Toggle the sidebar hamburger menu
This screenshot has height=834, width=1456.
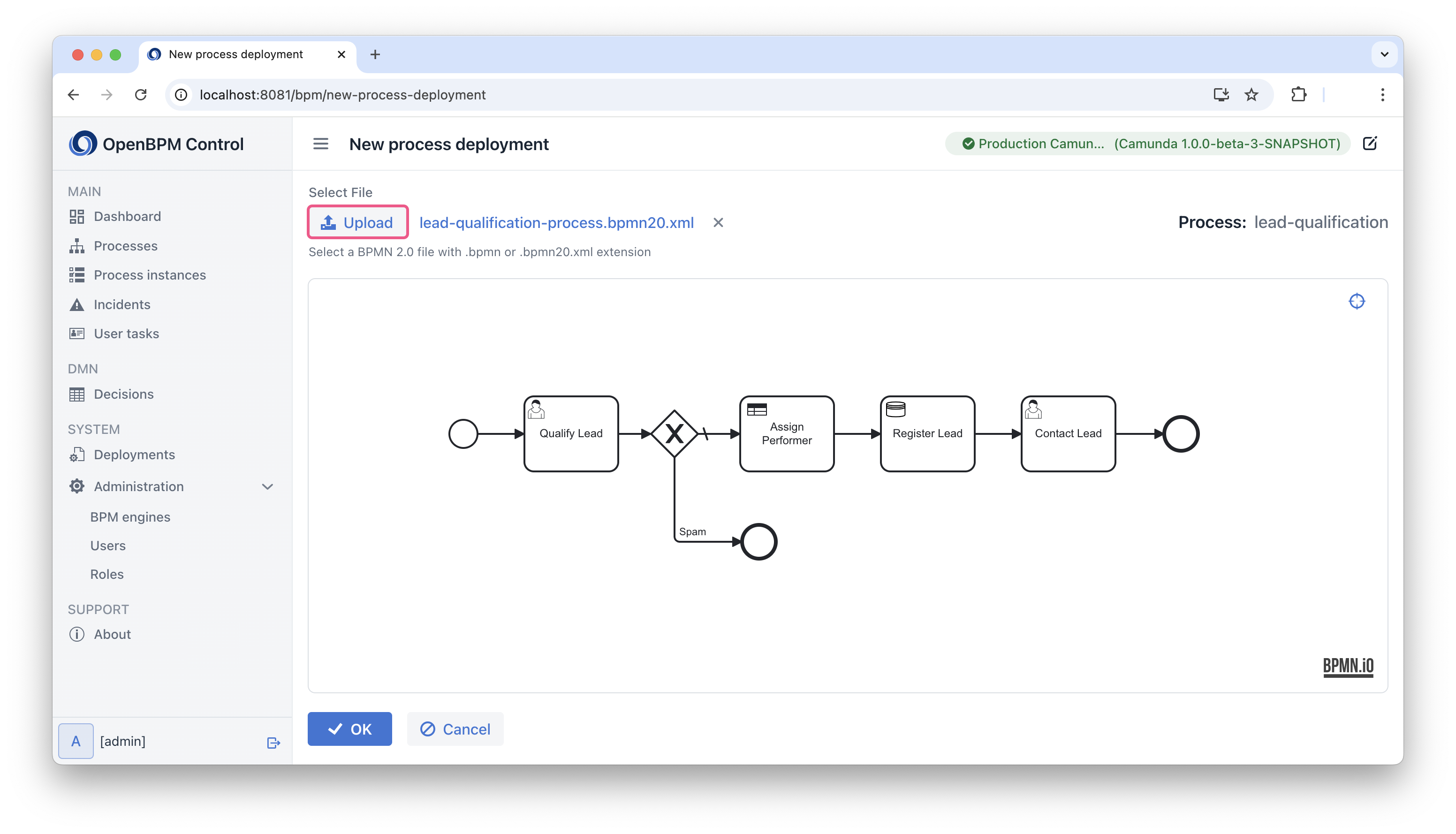[321, 144]
